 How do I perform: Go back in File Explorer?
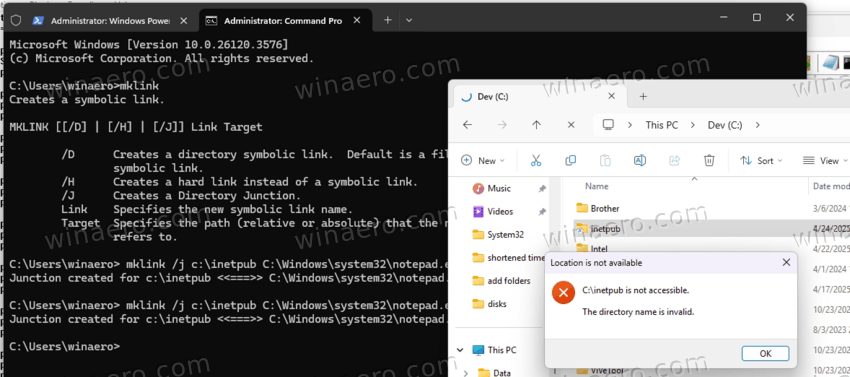[x=467, y=125]
